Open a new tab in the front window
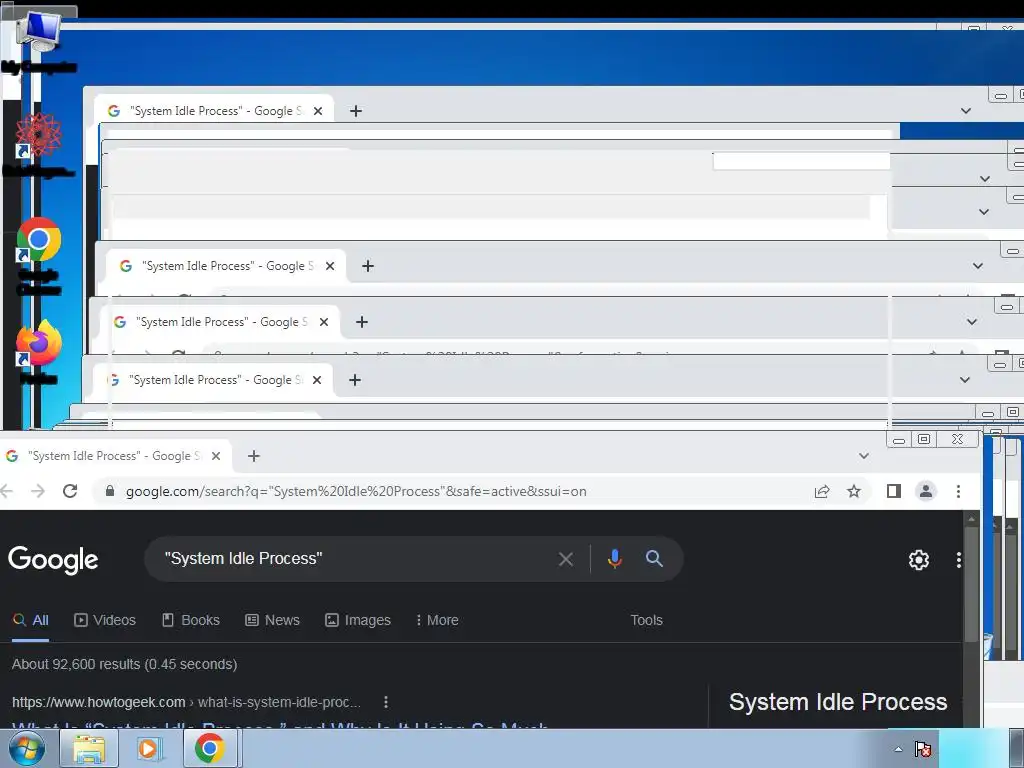Image resolution: width=1024 pixels, height=768 pixels. (x=253, y=456)
